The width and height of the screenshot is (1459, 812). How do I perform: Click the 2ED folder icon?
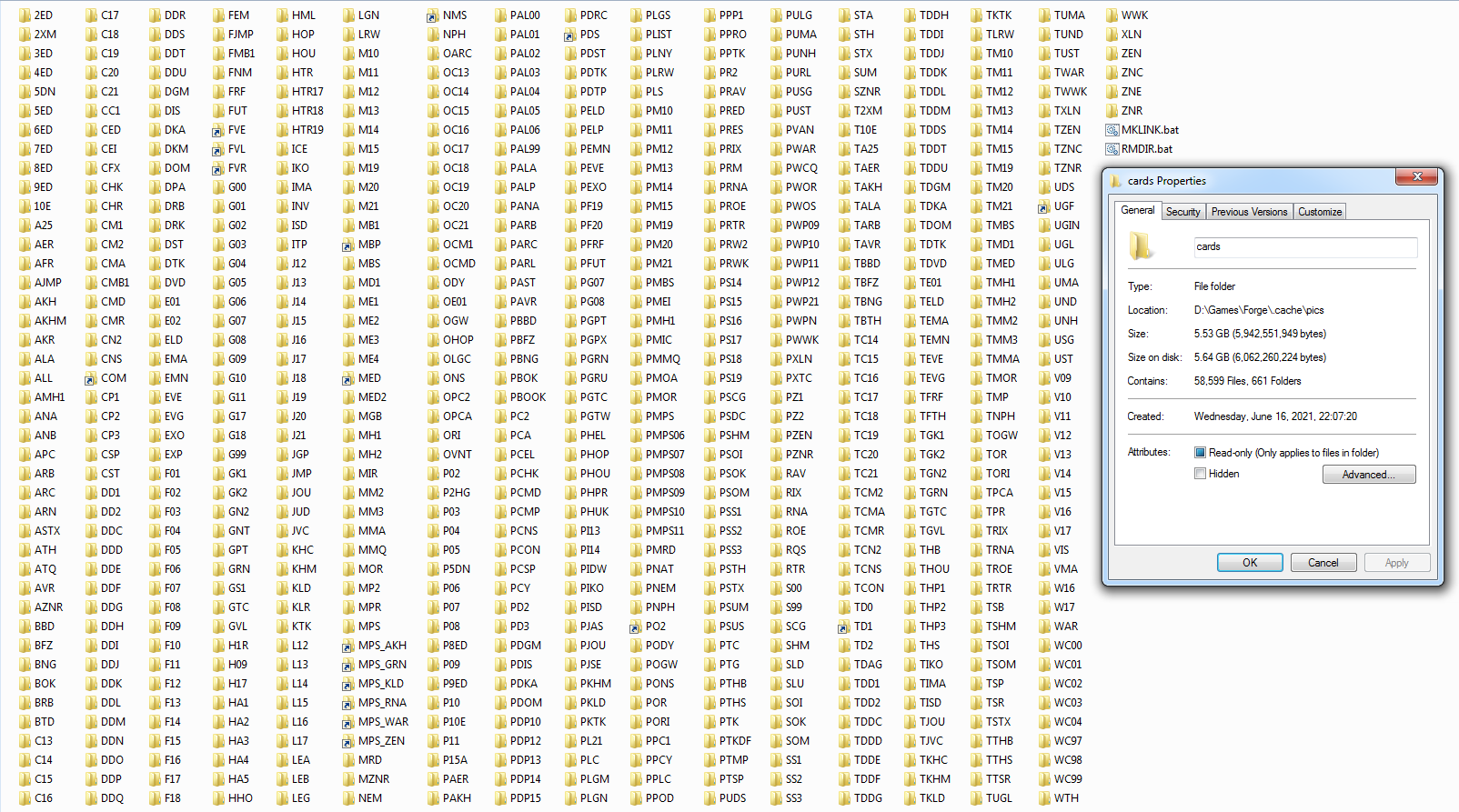24,15
